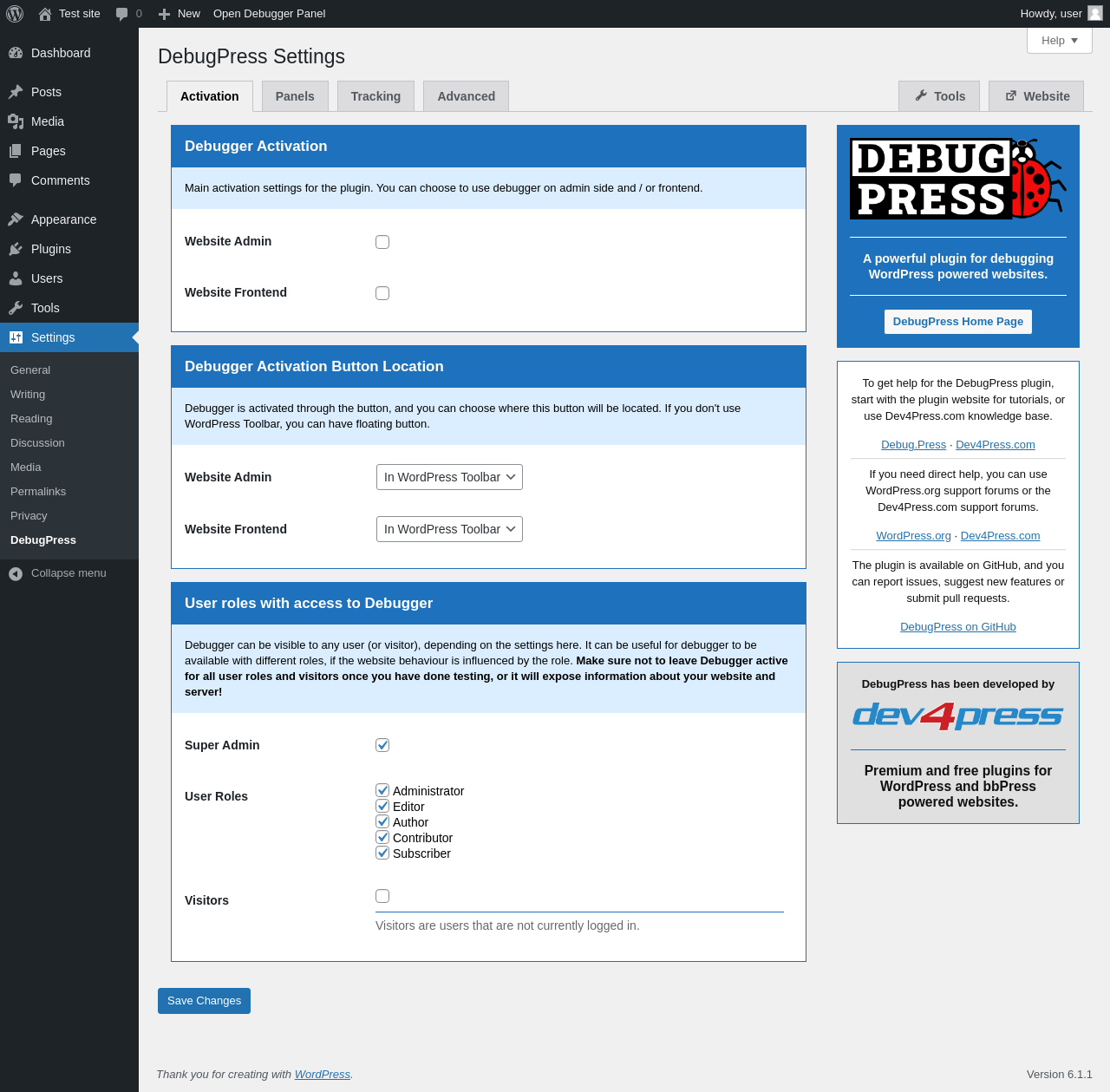1110x1092 pixels.
Task: Click the Version 6.1.1 text
Action: [1060, 1075]
